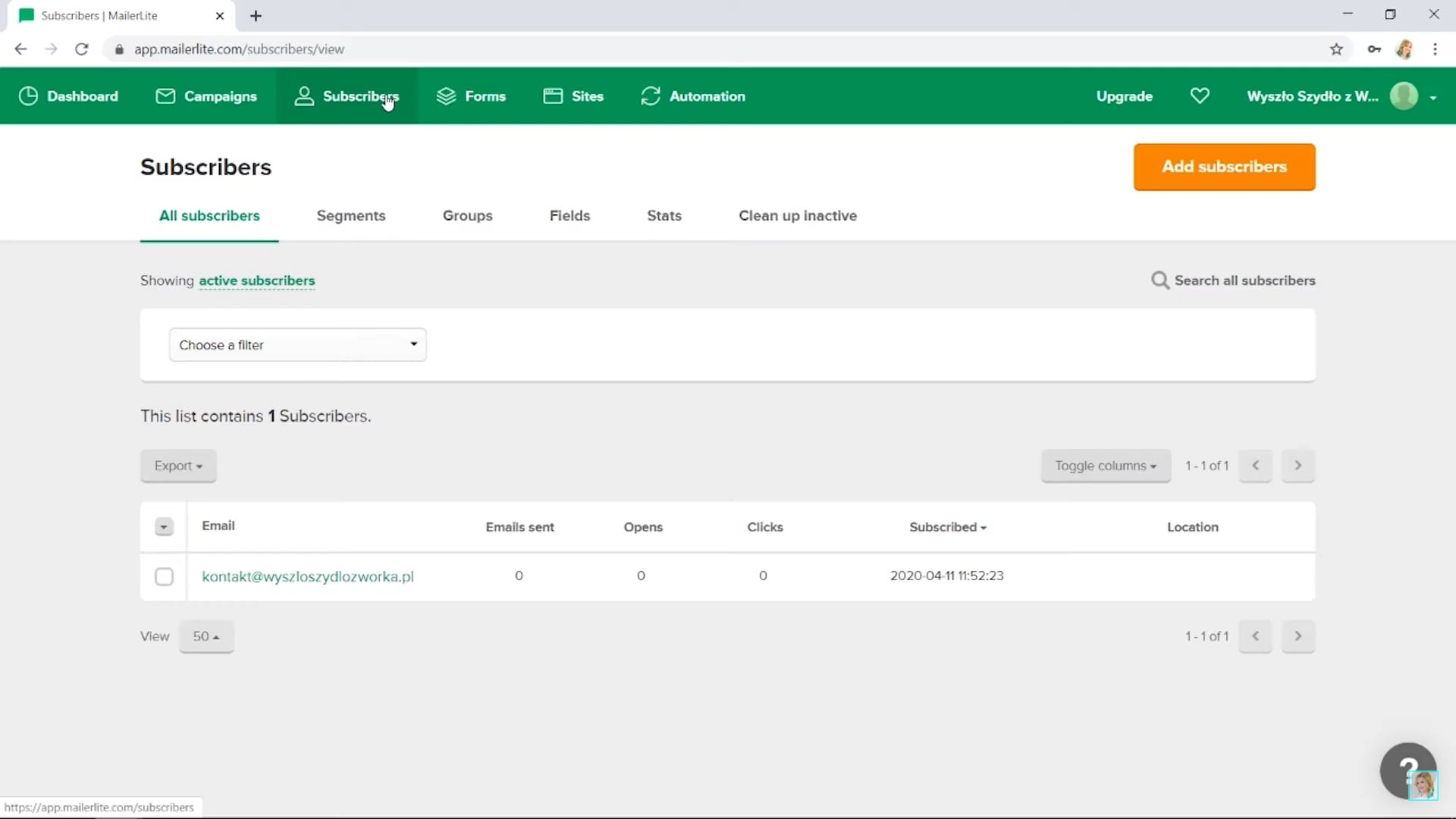Open the Choose a filter dropdown

click(297, 345)
